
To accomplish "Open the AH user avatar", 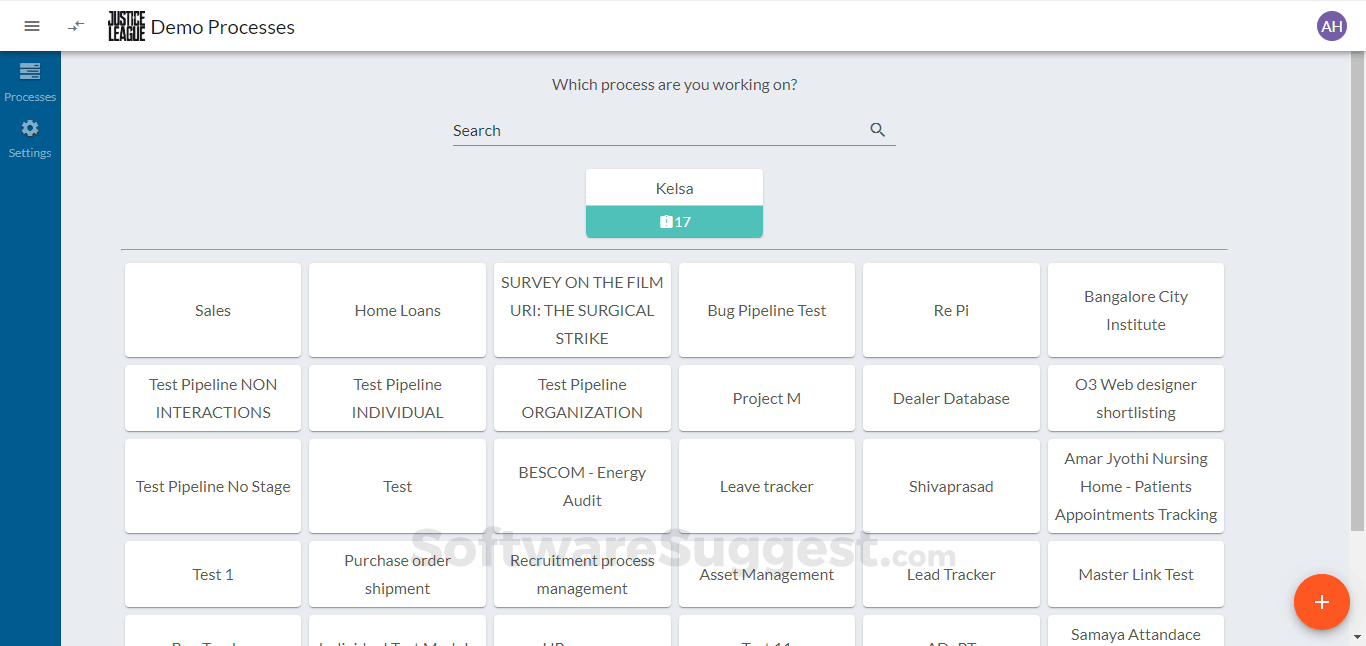I will pos(1331,26).
